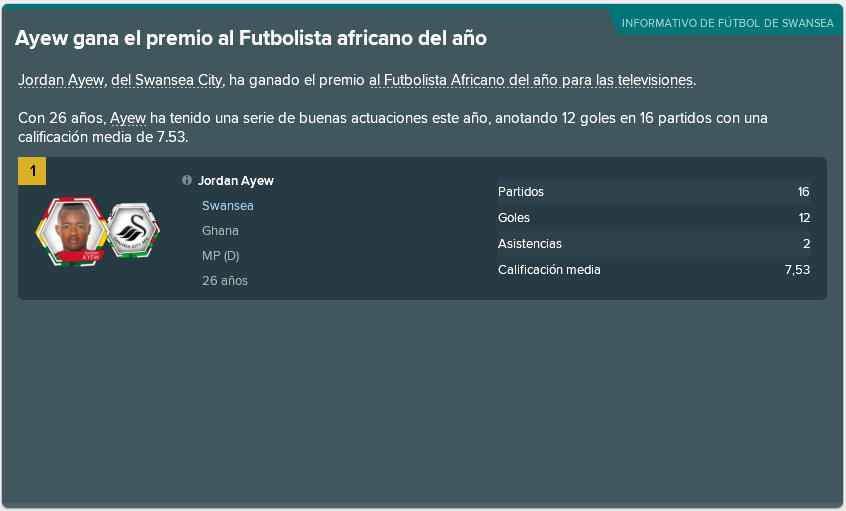Click the Ghana nationality text
The width and height of the screenshot is (846, 511).
coord(220,230)
